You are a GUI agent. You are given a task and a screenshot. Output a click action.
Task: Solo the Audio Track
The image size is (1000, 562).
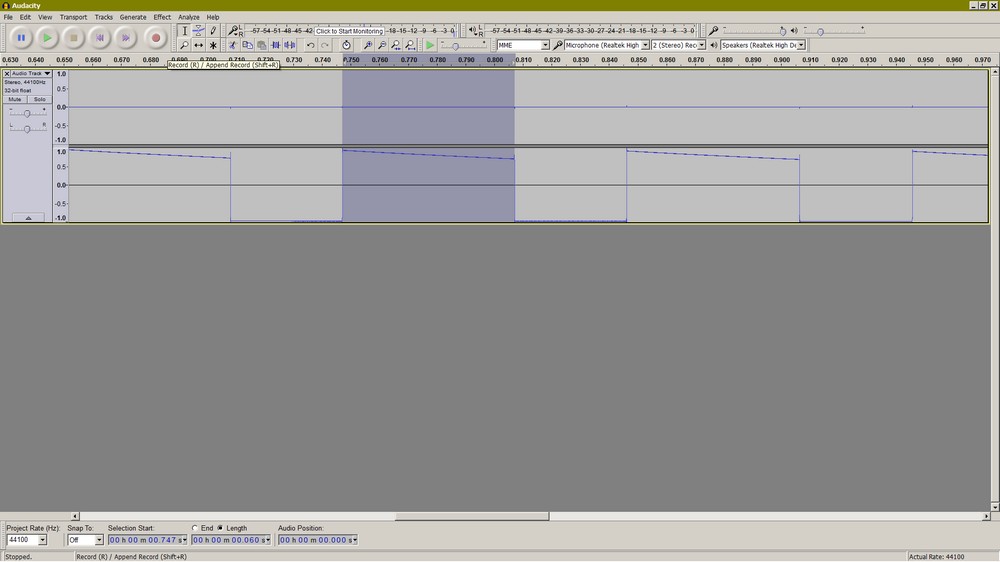[39, 99]
